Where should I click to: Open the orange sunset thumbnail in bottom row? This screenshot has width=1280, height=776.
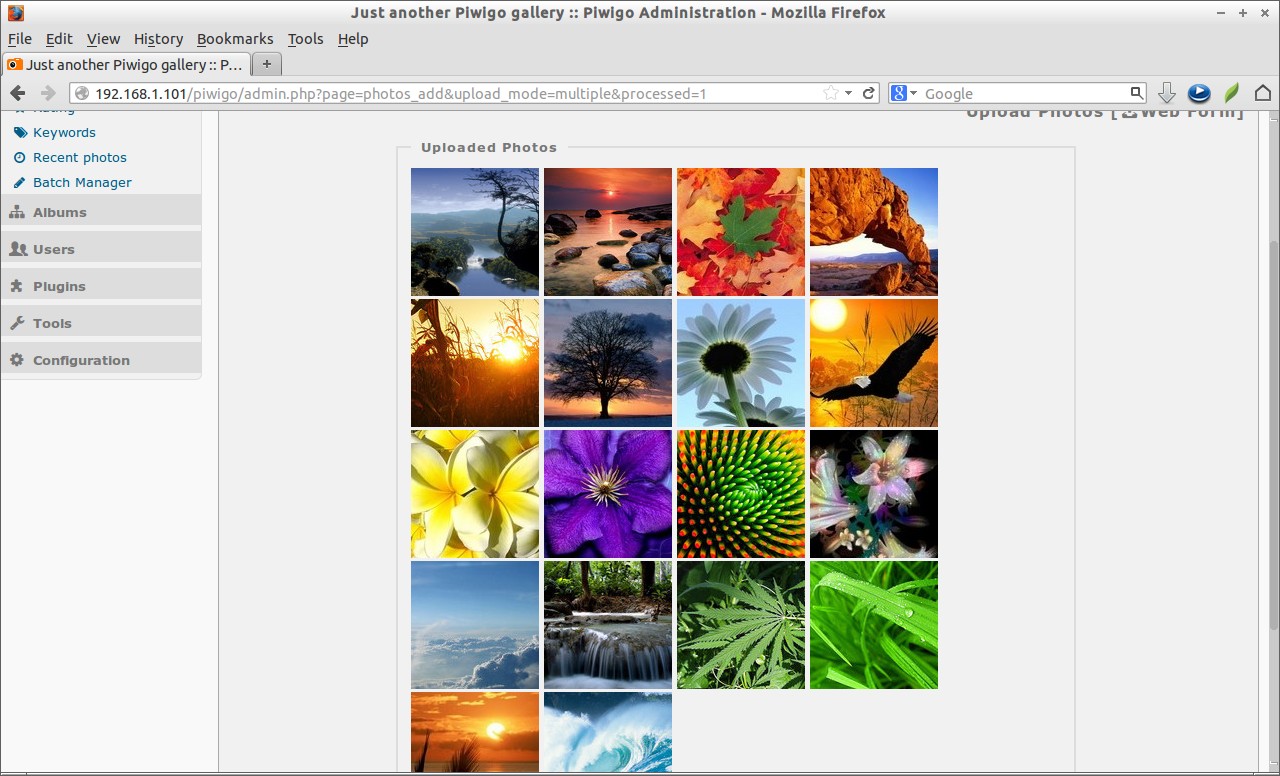[475, 732]
